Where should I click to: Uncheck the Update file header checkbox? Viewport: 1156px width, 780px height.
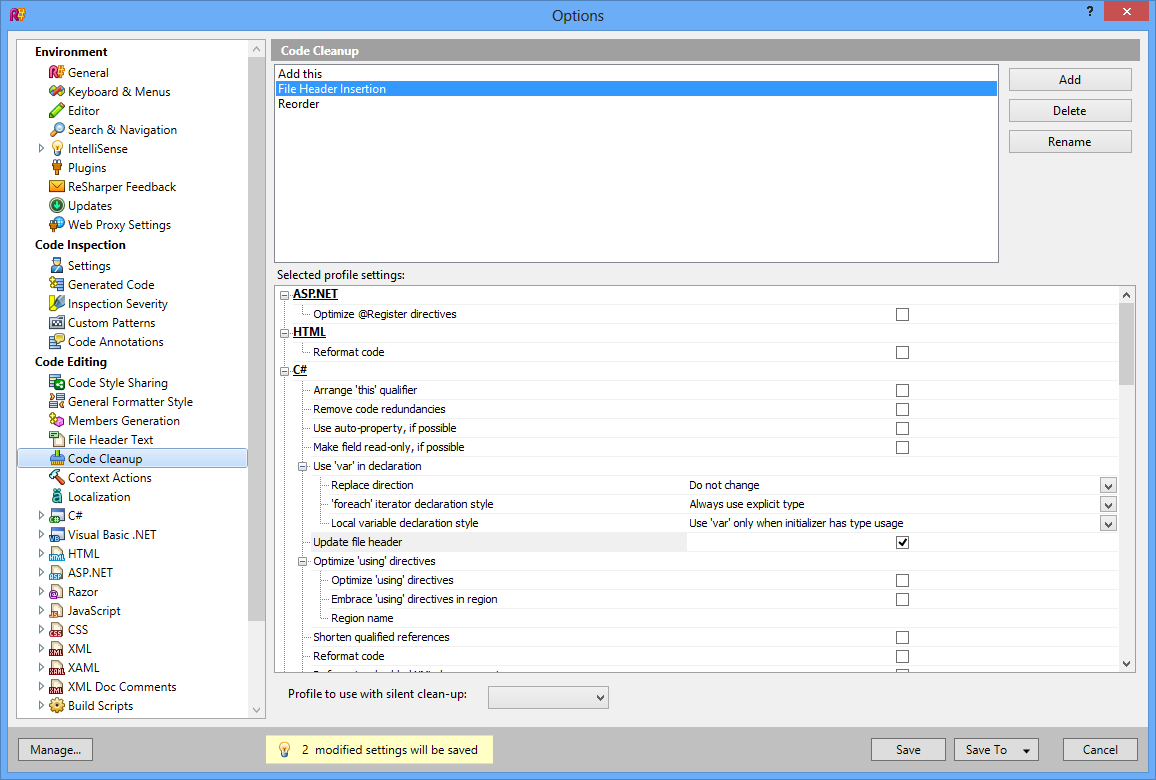[902, 542]
